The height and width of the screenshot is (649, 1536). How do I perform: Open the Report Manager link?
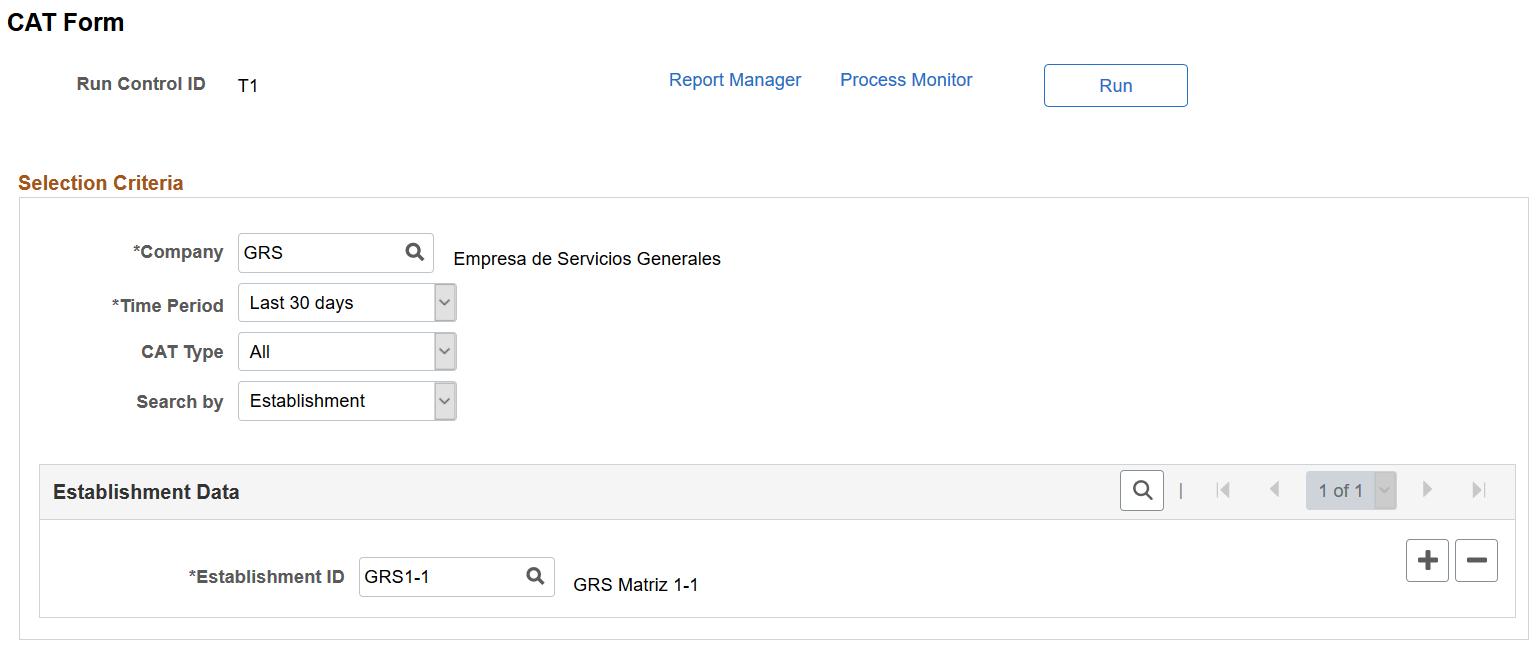tap(735, 80)
